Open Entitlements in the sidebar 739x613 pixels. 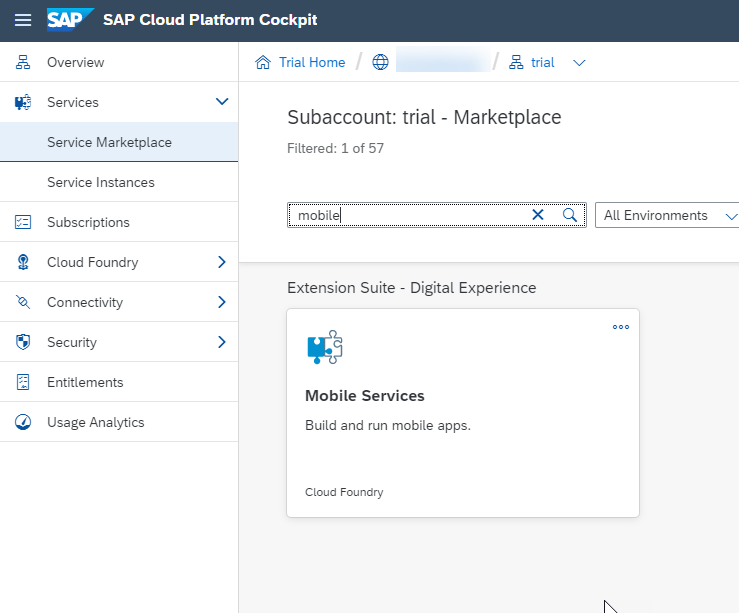pos(119,382)
